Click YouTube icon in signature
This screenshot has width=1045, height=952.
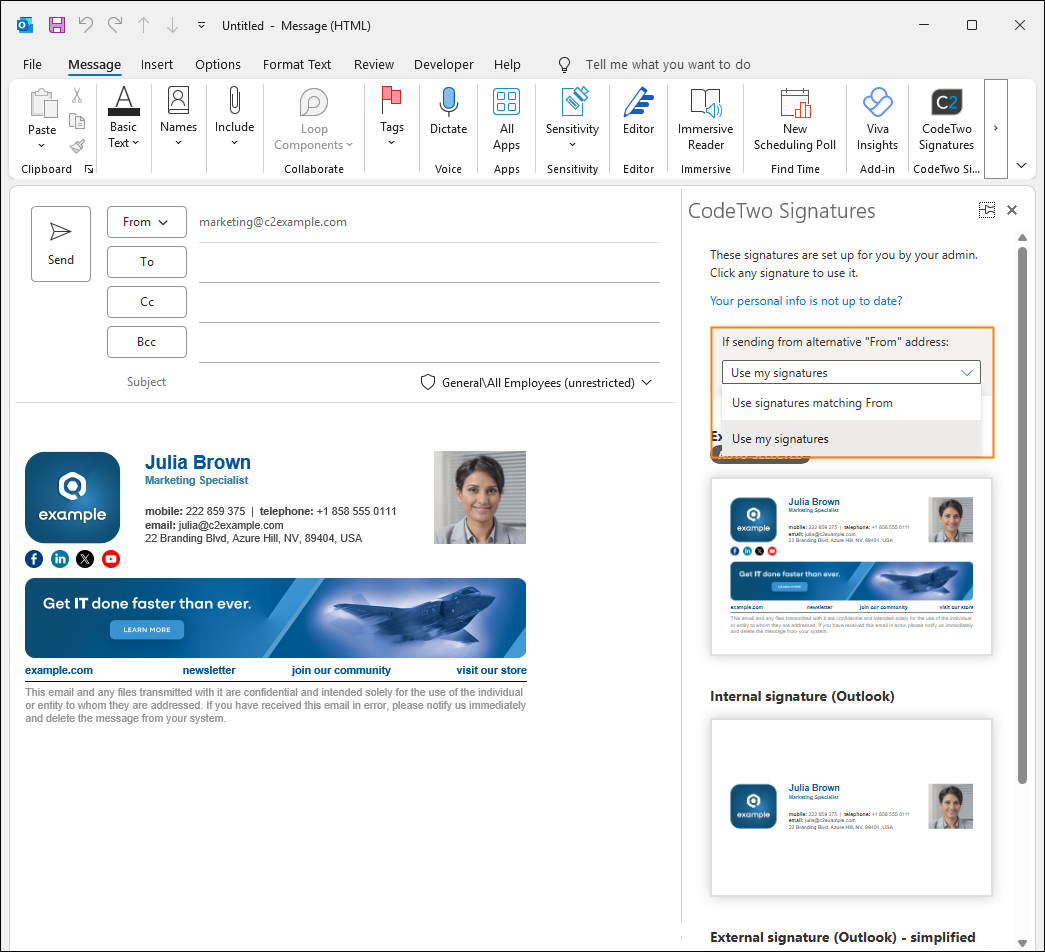click(x=111, y=559)
